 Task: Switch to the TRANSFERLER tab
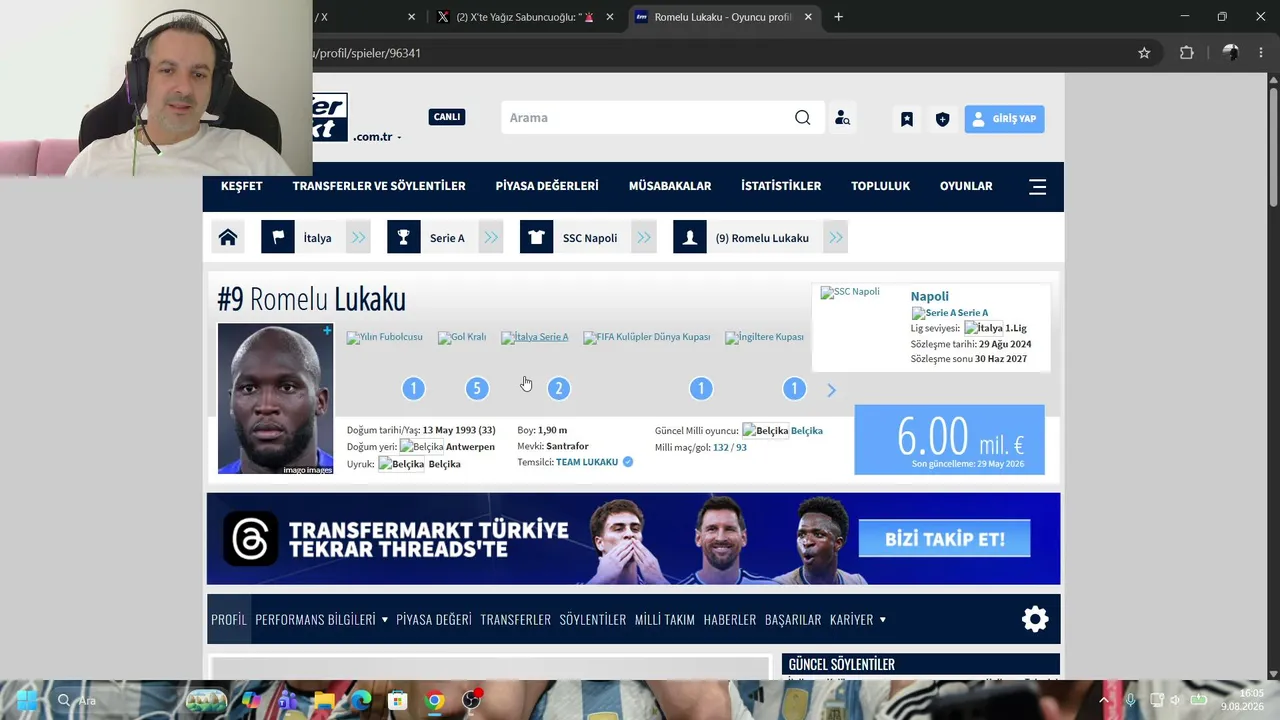coord(516,619)
